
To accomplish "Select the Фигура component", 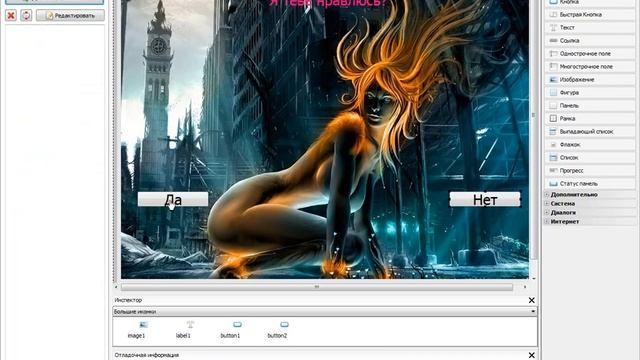I will [589, 93].
